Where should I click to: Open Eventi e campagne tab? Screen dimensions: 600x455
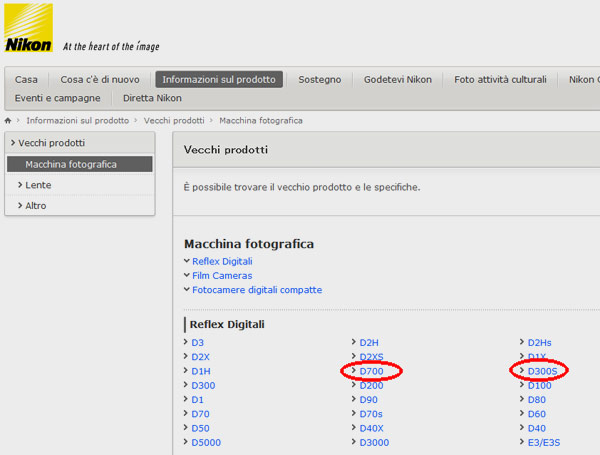(57, 98)
